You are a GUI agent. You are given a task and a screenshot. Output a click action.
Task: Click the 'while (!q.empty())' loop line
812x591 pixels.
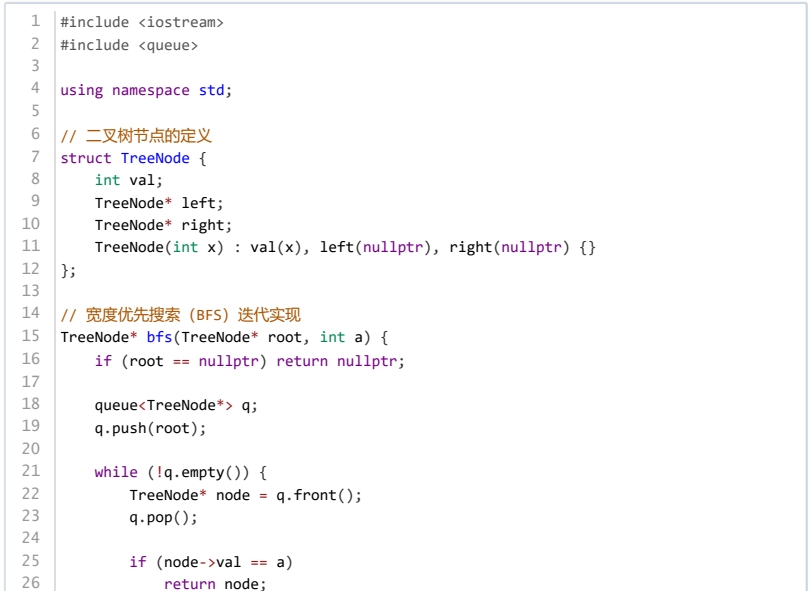(x=181, y=472)
